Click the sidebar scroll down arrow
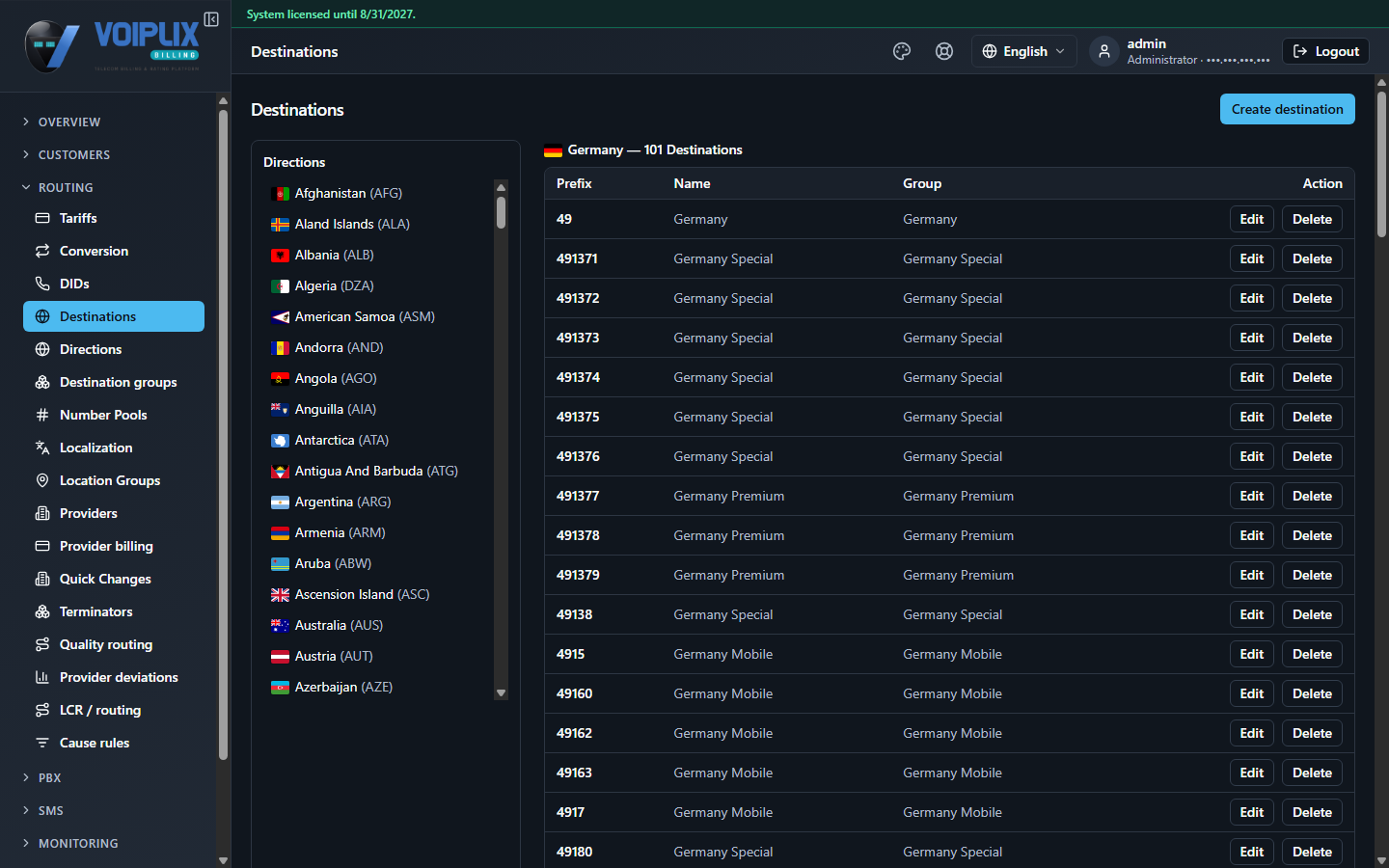This screenshot has width=1389, height=868. pyautogui.click(x=224, y=860)
